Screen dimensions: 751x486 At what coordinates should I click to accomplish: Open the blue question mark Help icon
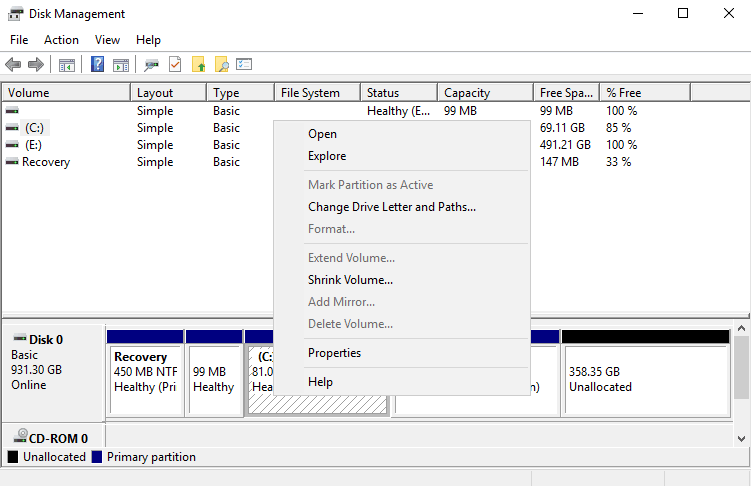(97, 64)
